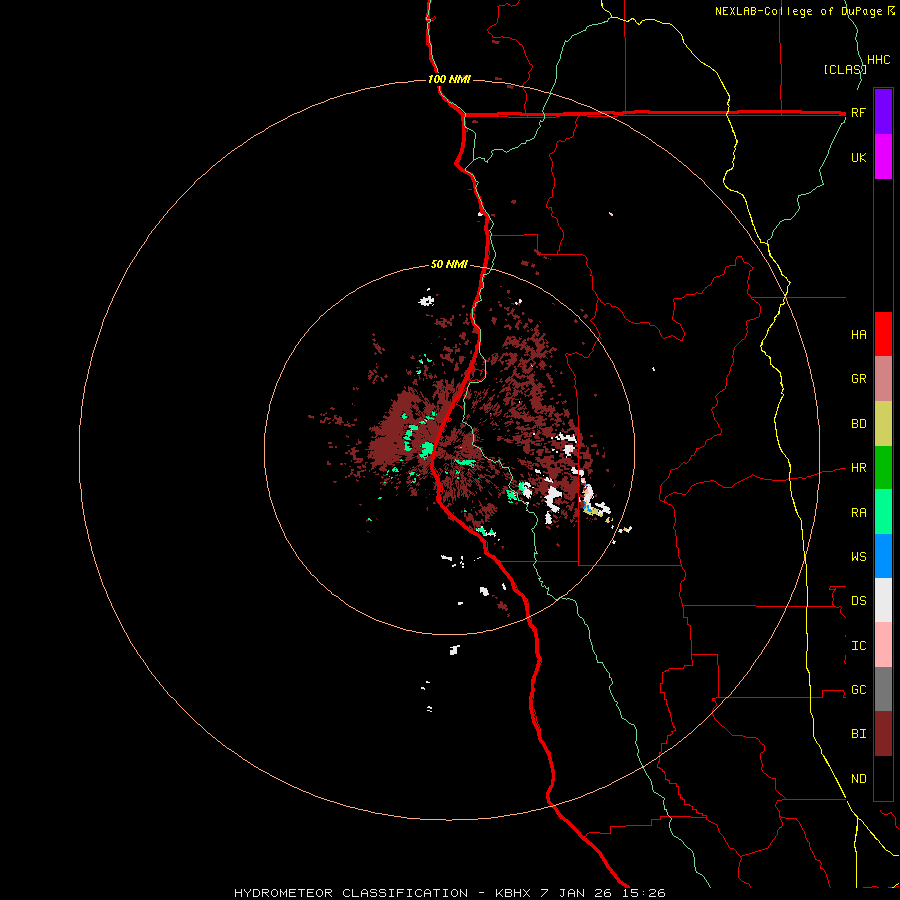Click the 50 NMI range ring label
Screen dimensions: 900x900
(449, 265)
